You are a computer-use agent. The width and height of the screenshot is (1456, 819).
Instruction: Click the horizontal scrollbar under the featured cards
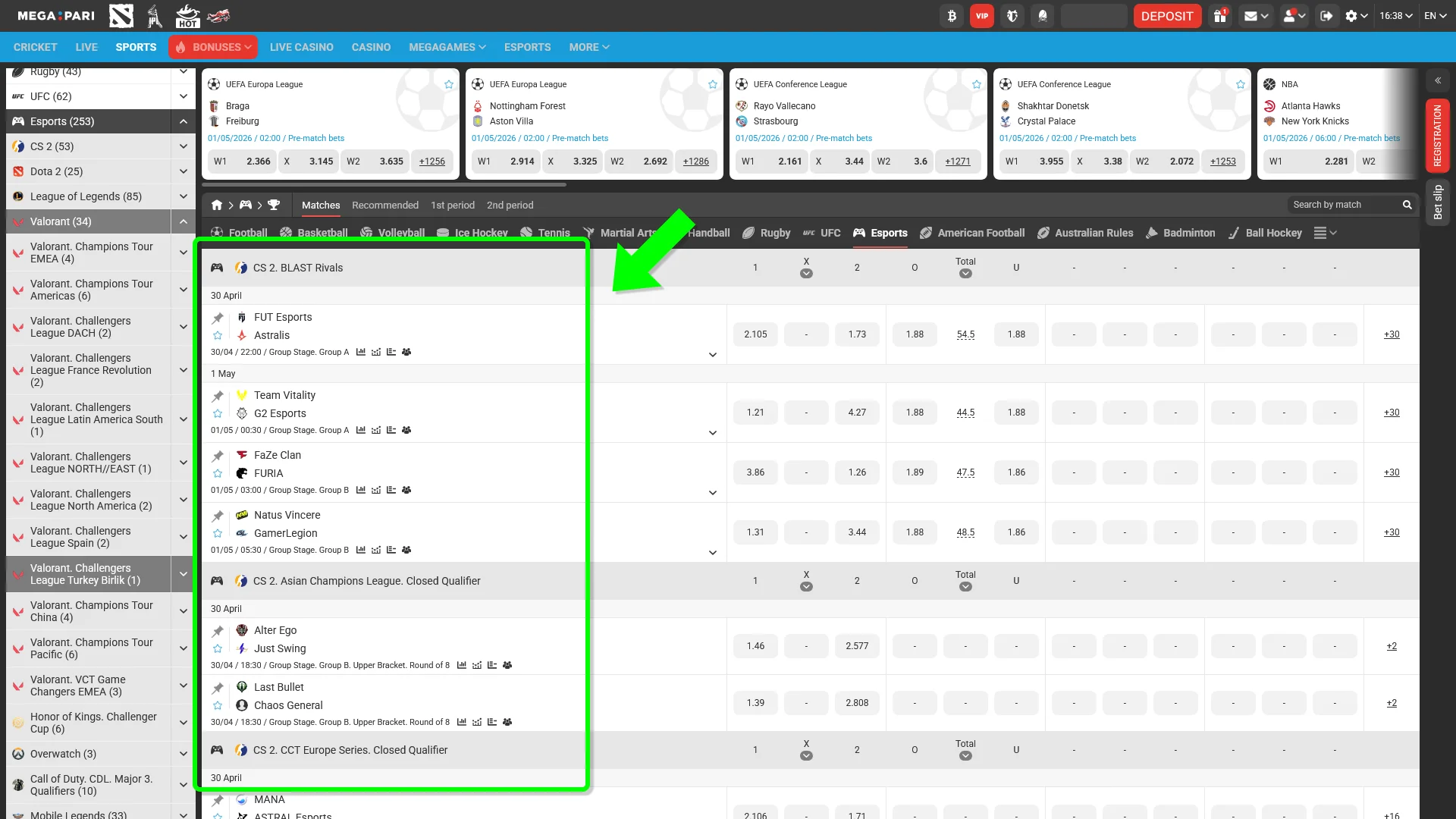click(x=384, y=184)
